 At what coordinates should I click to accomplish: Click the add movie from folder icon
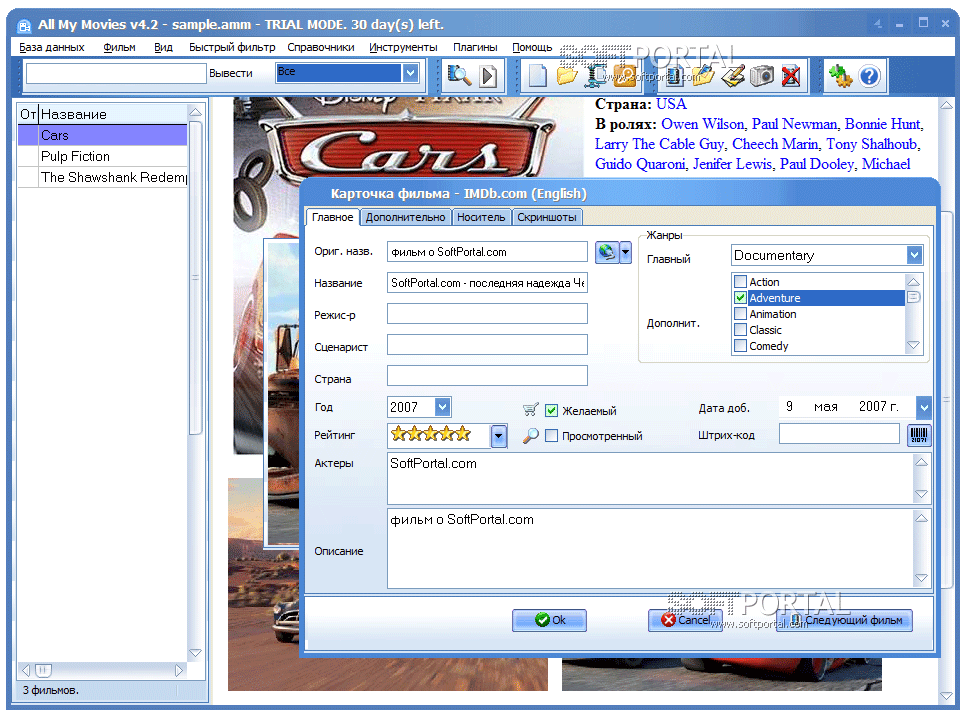(x=703, y=76)
